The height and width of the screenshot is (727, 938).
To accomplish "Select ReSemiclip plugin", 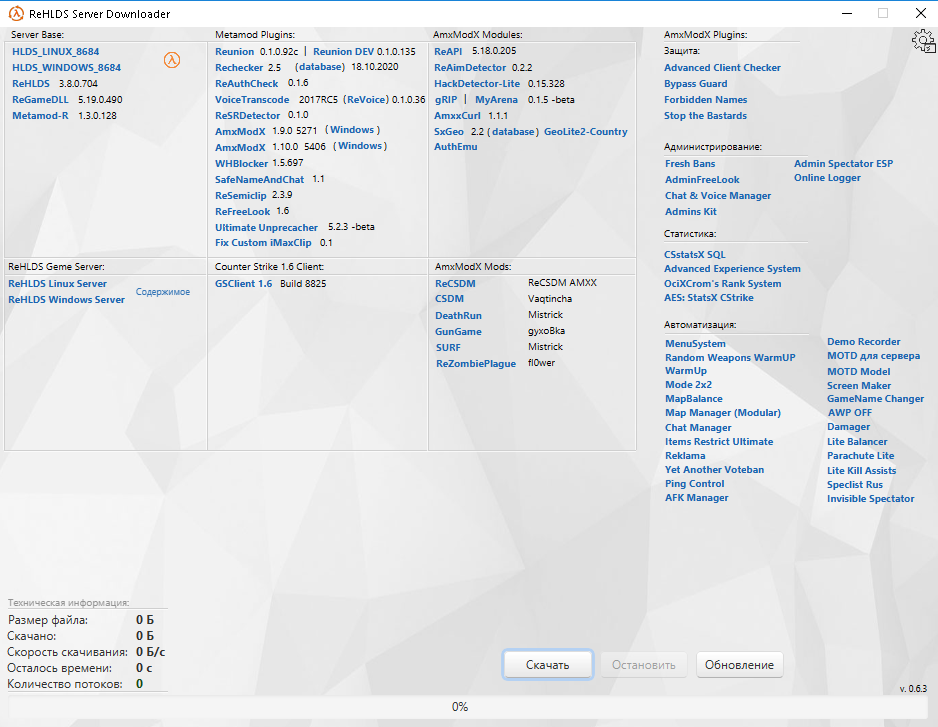I will coord(240,196).
